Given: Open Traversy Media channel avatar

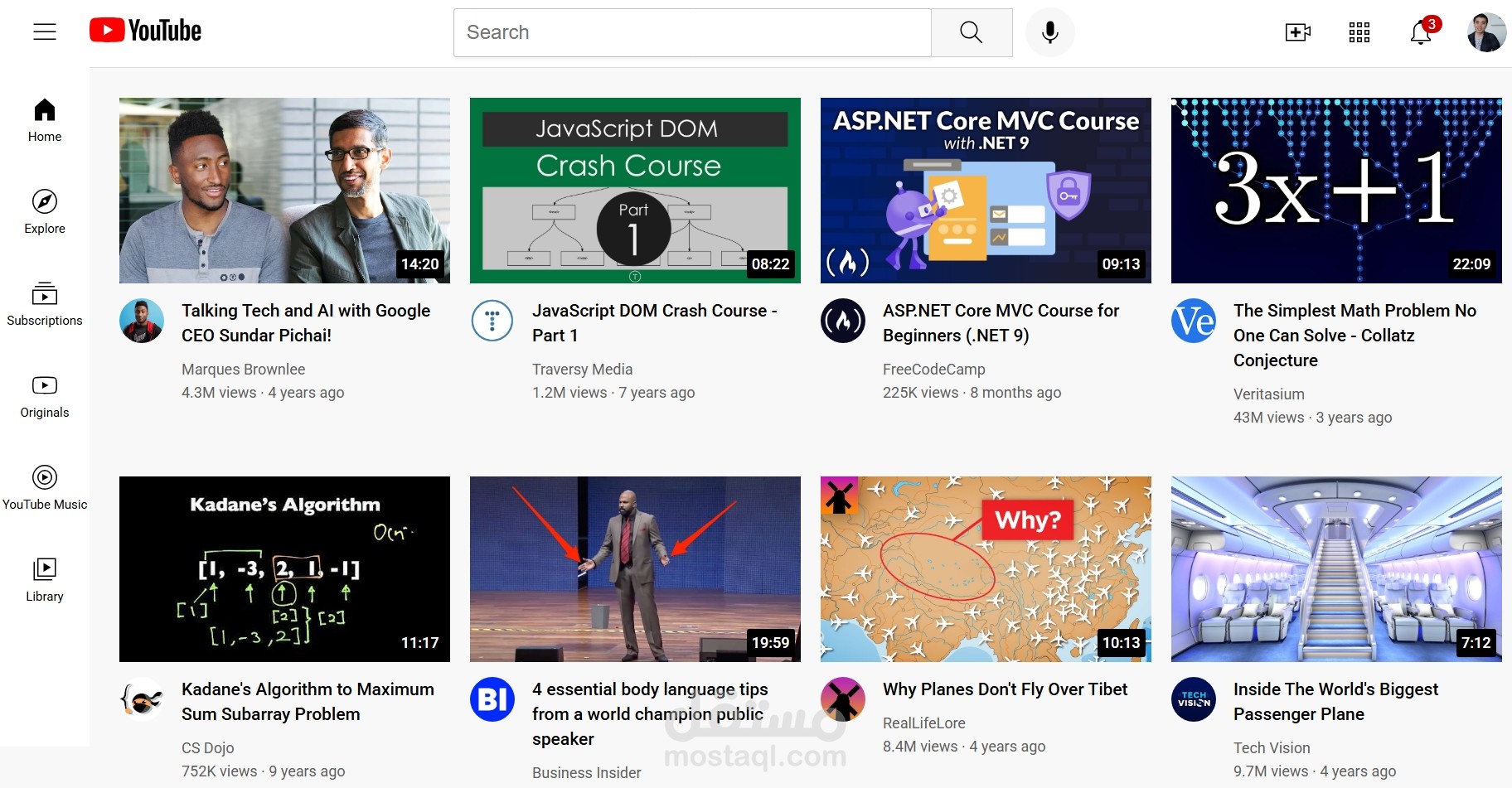Looking at the screenshot, I should 492,321.
